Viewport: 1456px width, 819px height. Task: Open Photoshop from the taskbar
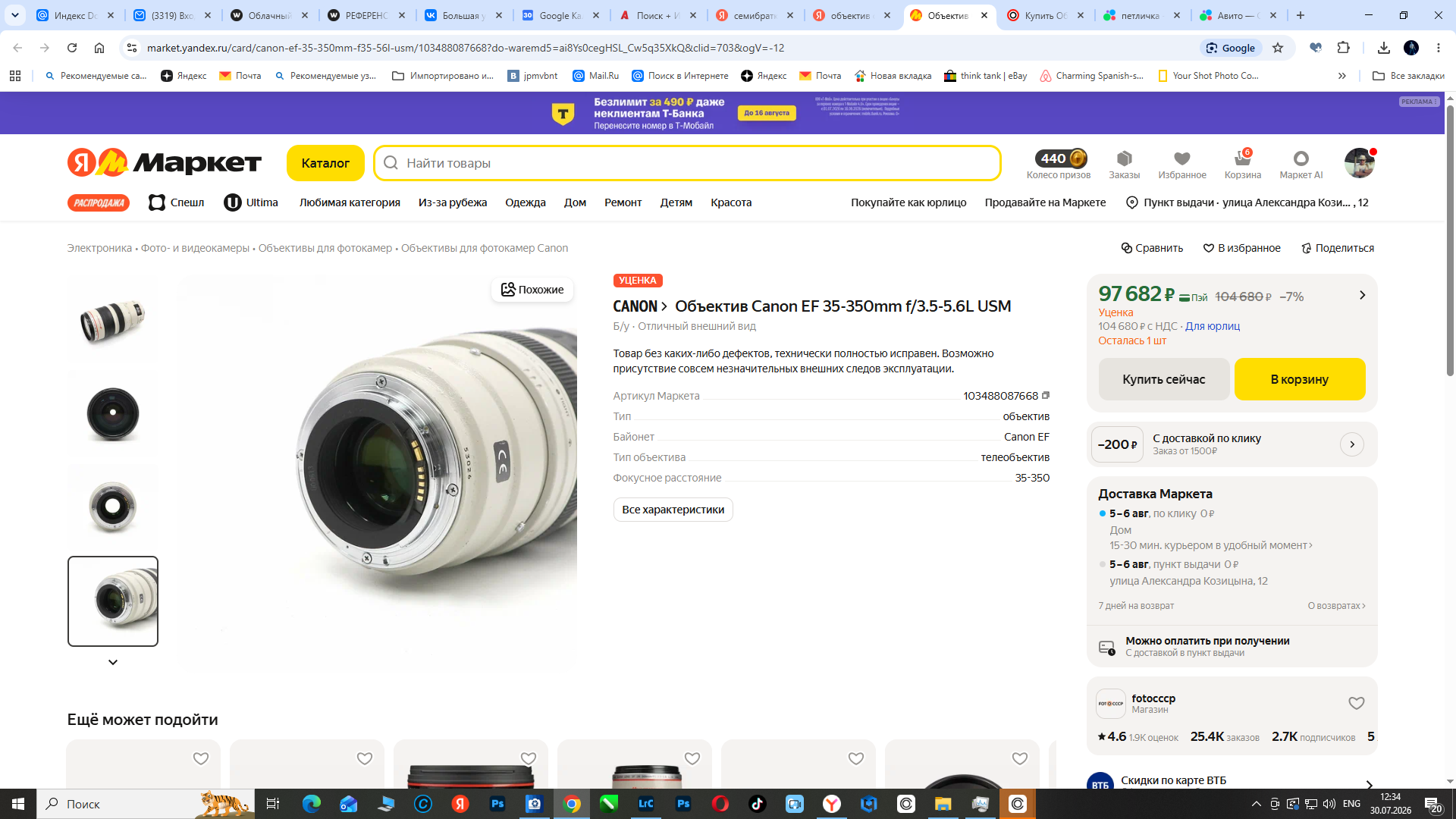497,804
